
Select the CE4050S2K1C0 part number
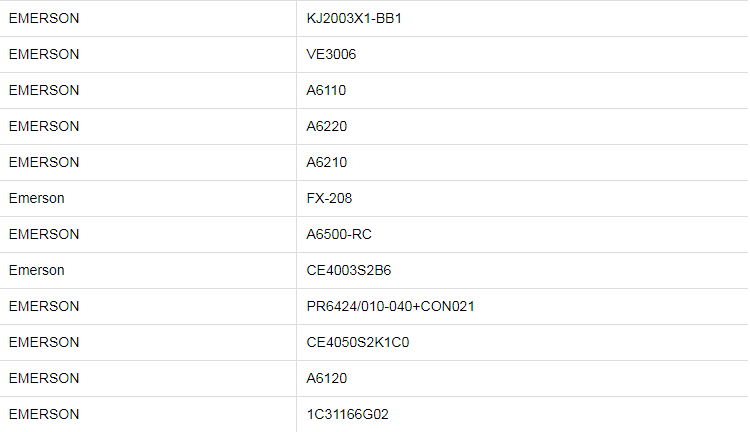[358, 342]
